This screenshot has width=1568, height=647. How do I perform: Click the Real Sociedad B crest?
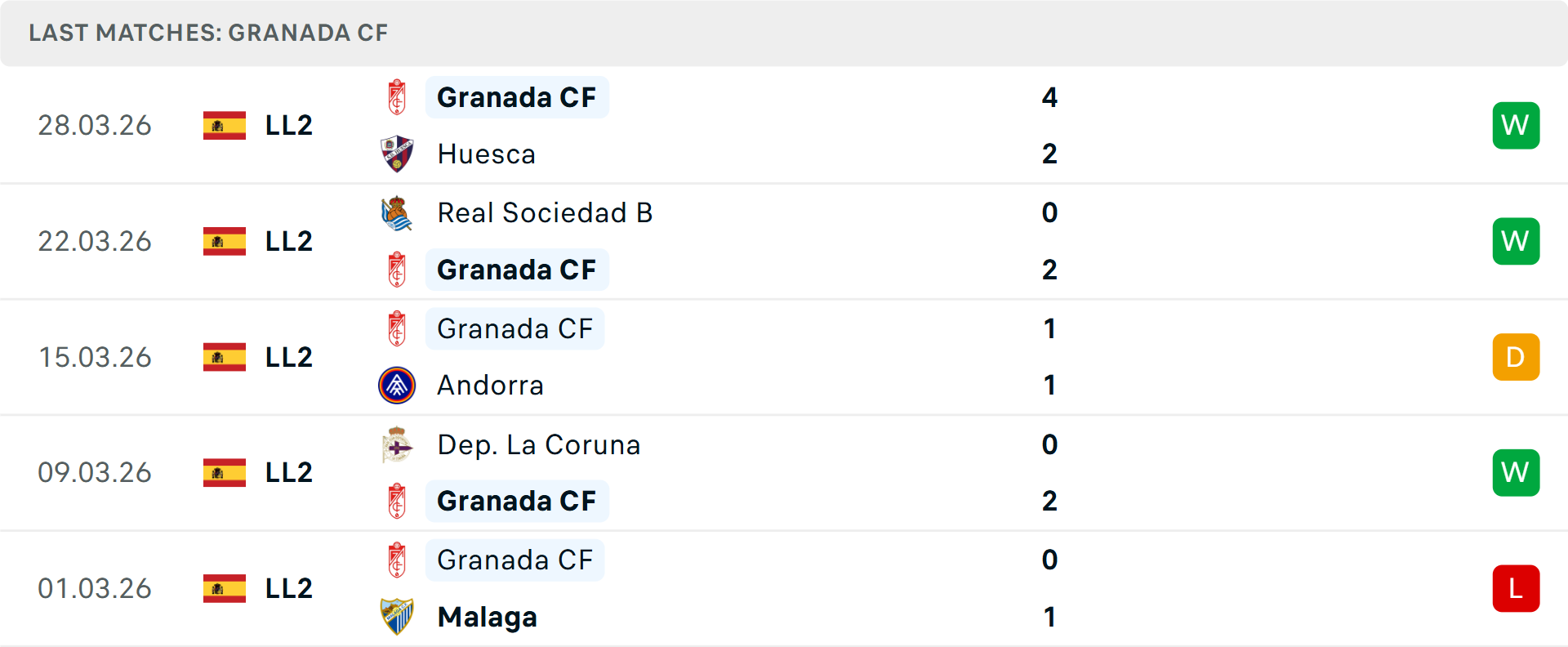[x=397, y=213]
